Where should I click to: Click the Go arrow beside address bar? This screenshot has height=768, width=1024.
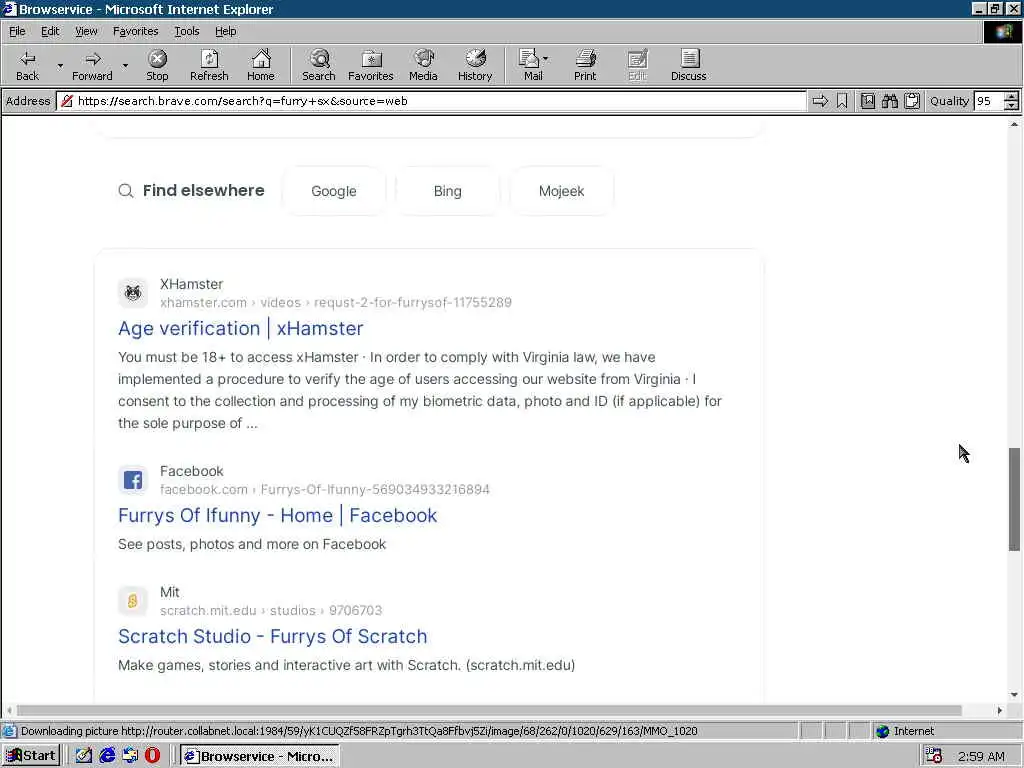point(820,101)
